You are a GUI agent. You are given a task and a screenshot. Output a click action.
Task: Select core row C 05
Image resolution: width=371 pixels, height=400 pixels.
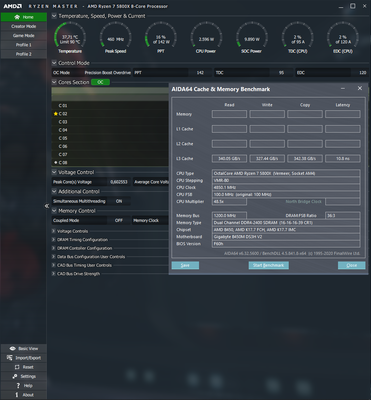click(x=110, y=138)
